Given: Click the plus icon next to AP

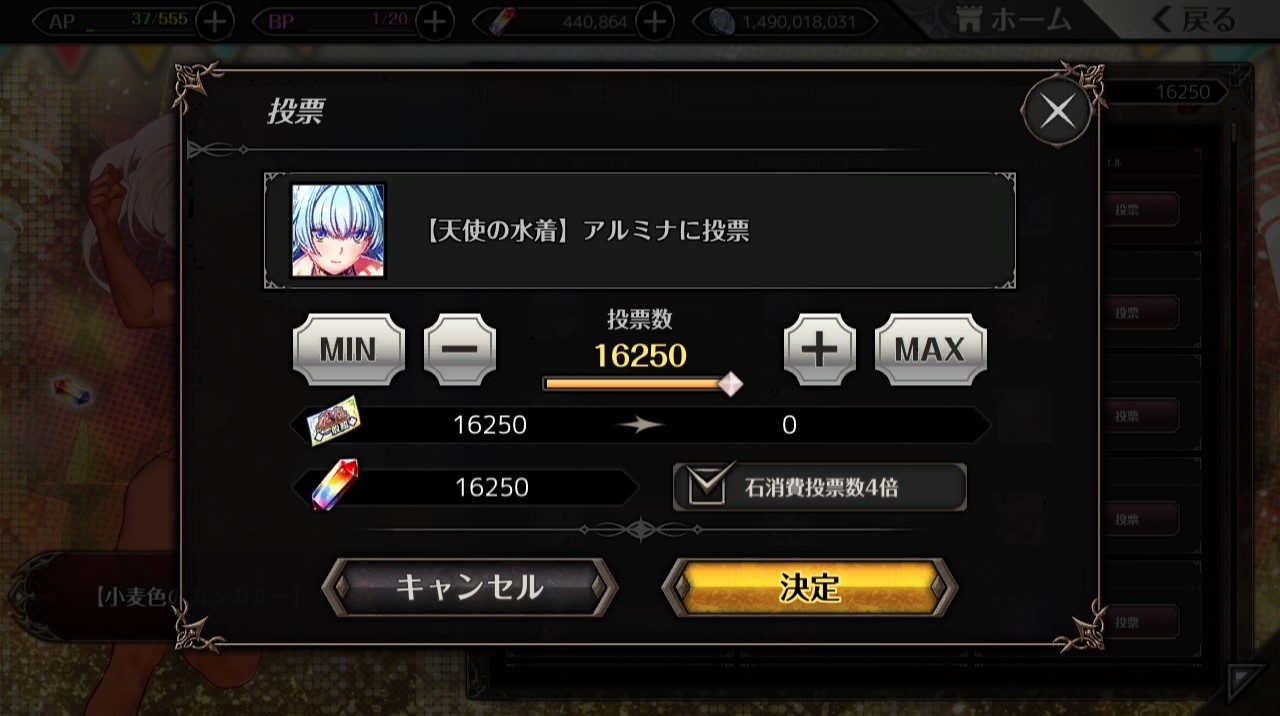Looking at the screenshot, I should coord(215,21).
